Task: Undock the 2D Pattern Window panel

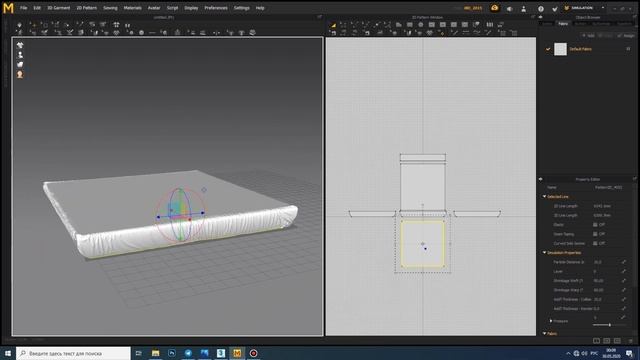Action: click(533, 17)
